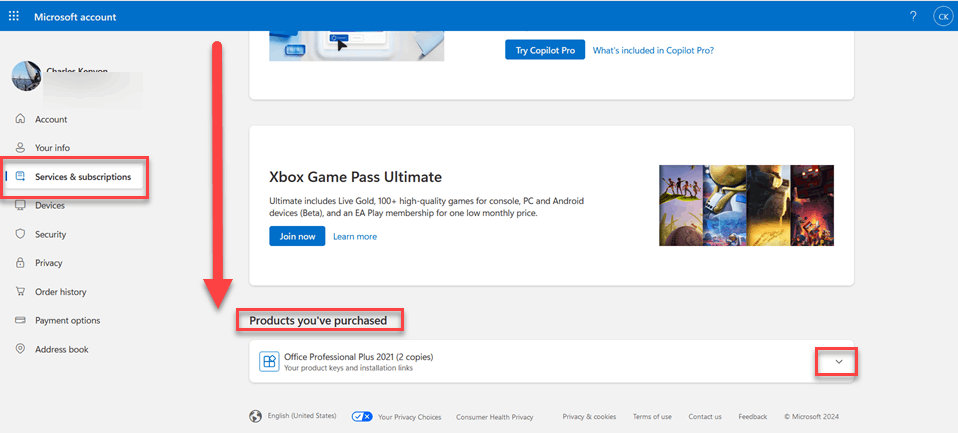The image size is (958, 433).
Task: Click Feedback footer link
Action: click(753, 417)
